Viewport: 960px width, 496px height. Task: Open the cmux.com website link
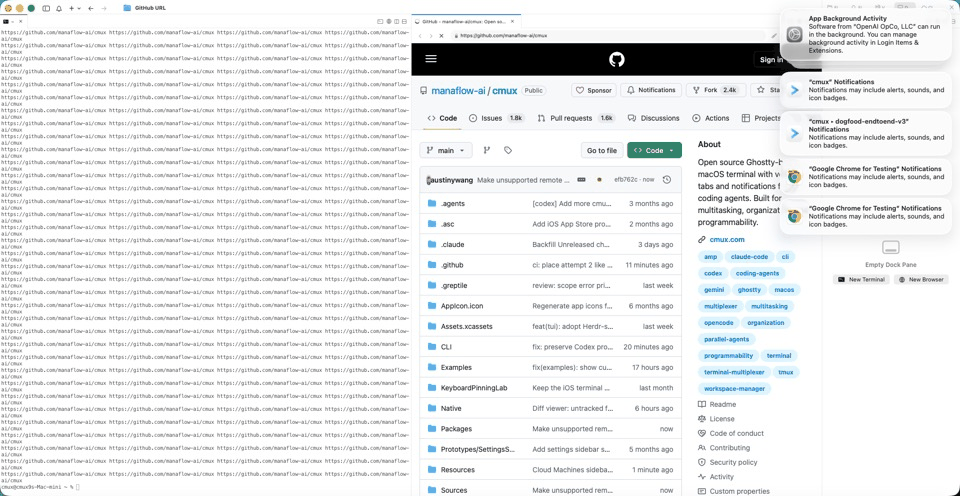[x=727, y=239]
